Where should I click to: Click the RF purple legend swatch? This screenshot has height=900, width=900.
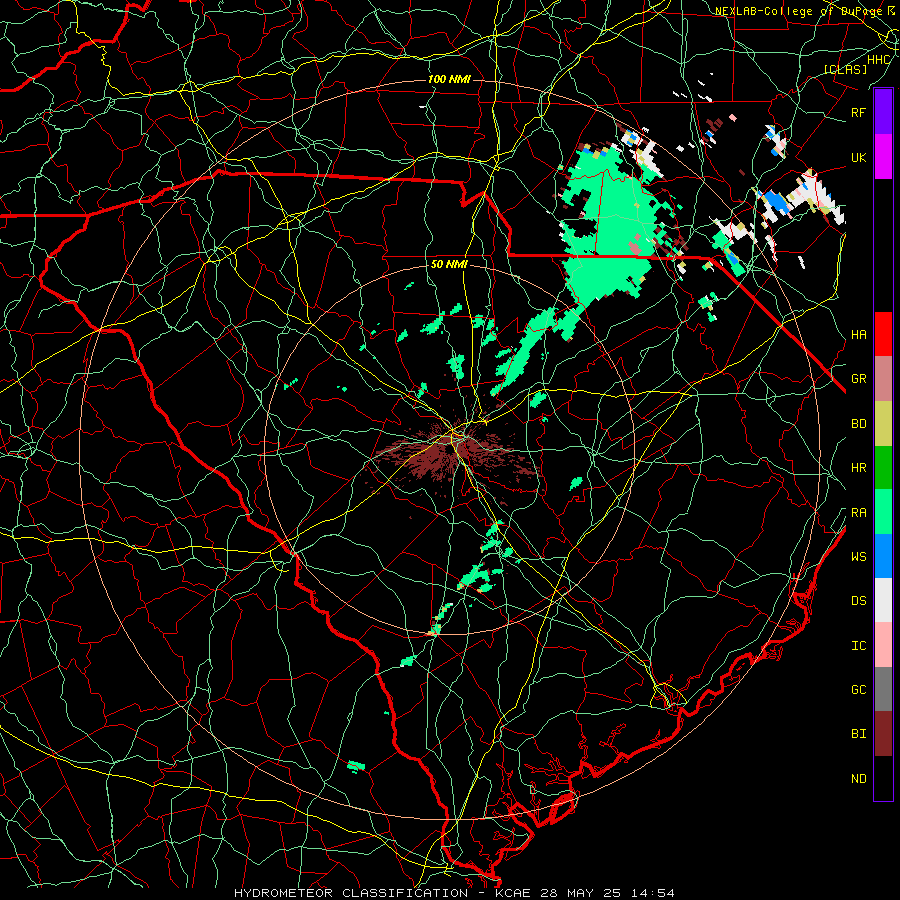[883, 112]
